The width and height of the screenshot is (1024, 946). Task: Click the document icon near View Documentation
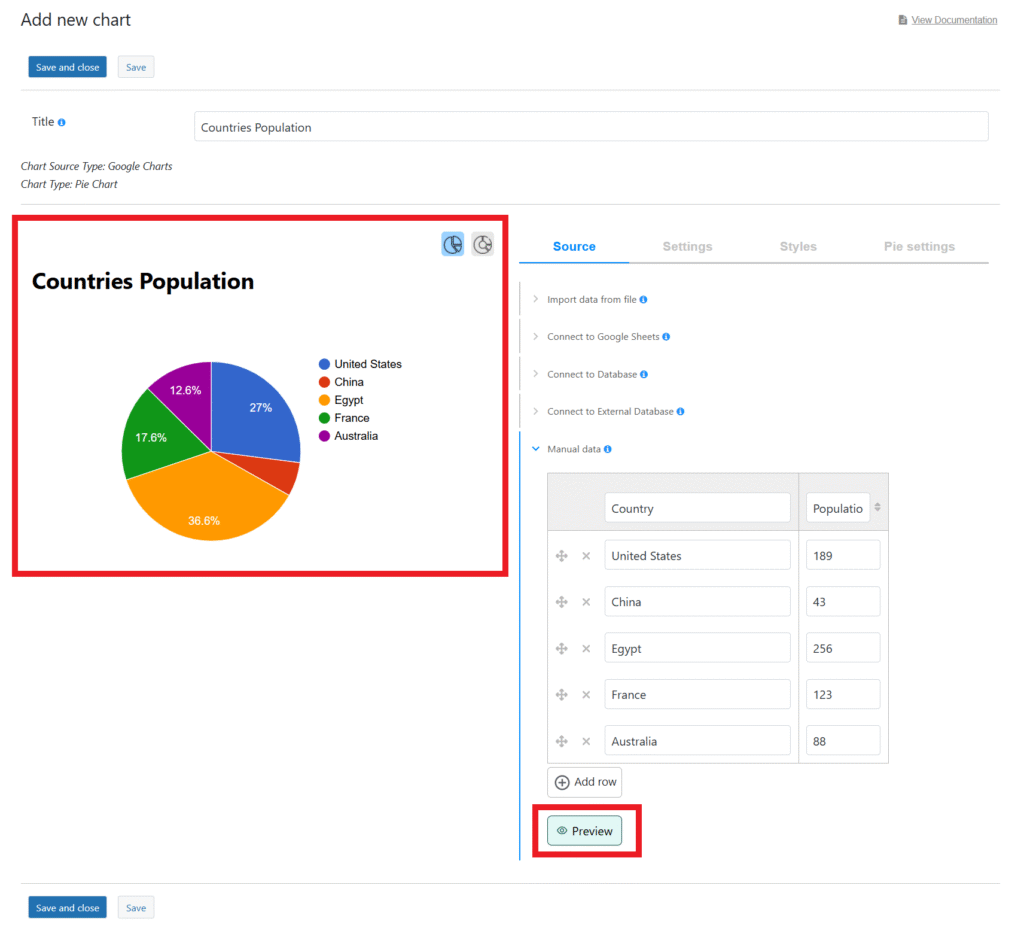point(903,19)
